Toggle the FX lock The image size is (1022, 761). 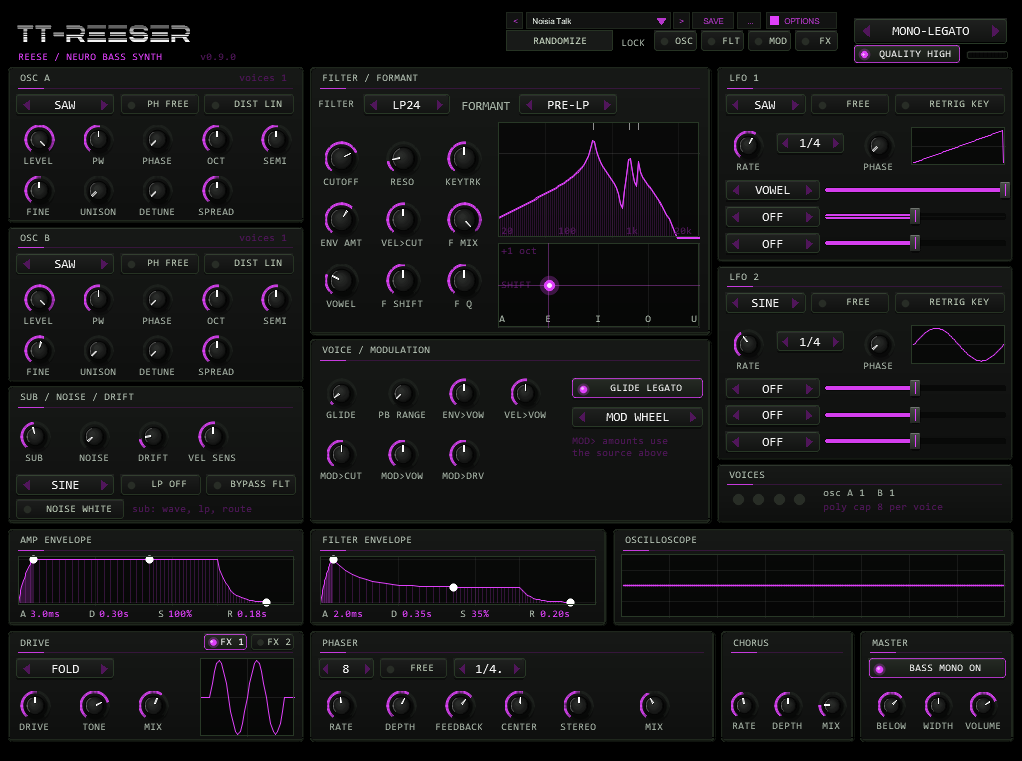point(817,41)
